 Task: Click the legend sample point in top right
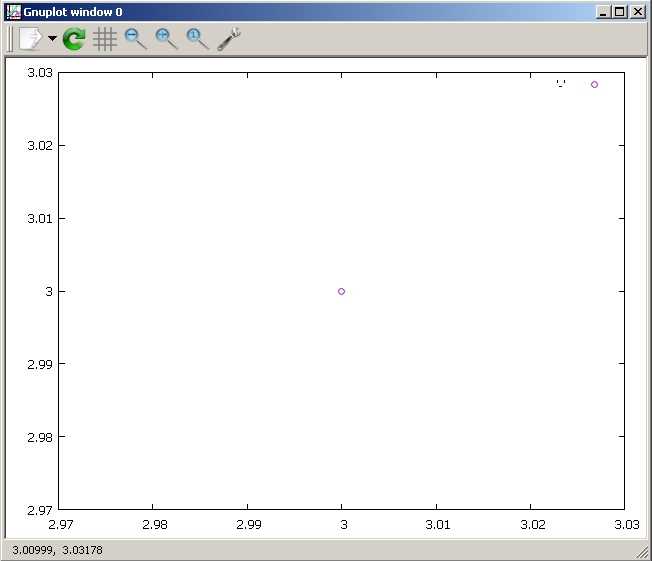tap(594, 84)
